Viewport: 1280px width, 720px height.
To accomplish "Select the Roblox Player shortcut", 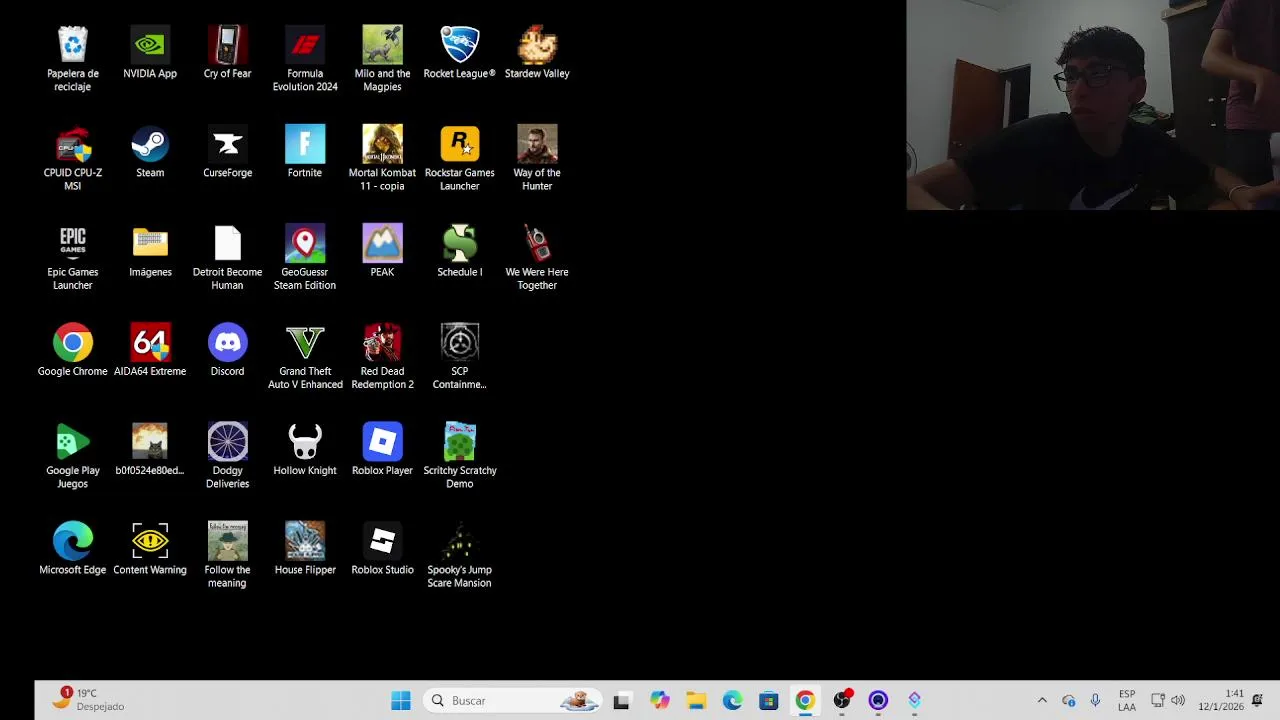I will (x=382, y=449).
